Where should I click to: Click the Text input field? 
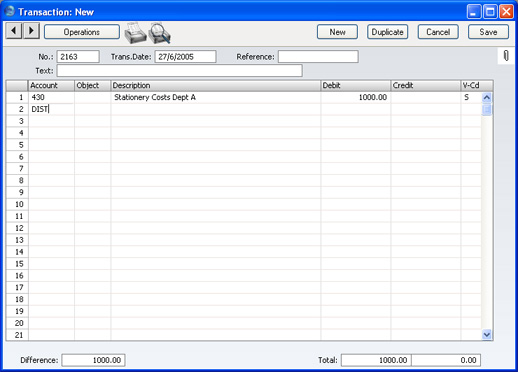point(180,71)
